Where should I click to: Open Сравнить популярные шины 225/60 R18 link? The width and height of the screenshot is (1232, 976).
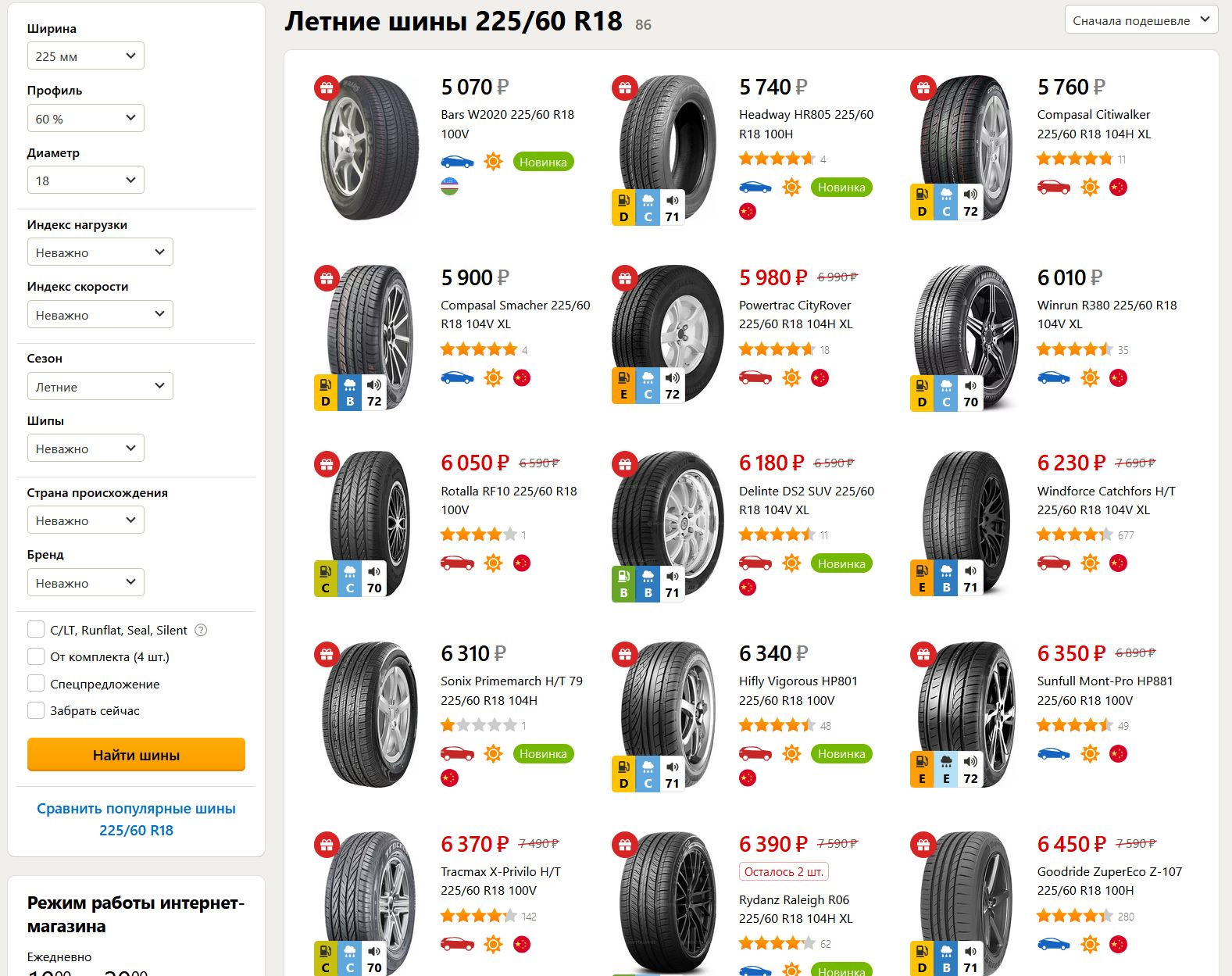[136, 819]
